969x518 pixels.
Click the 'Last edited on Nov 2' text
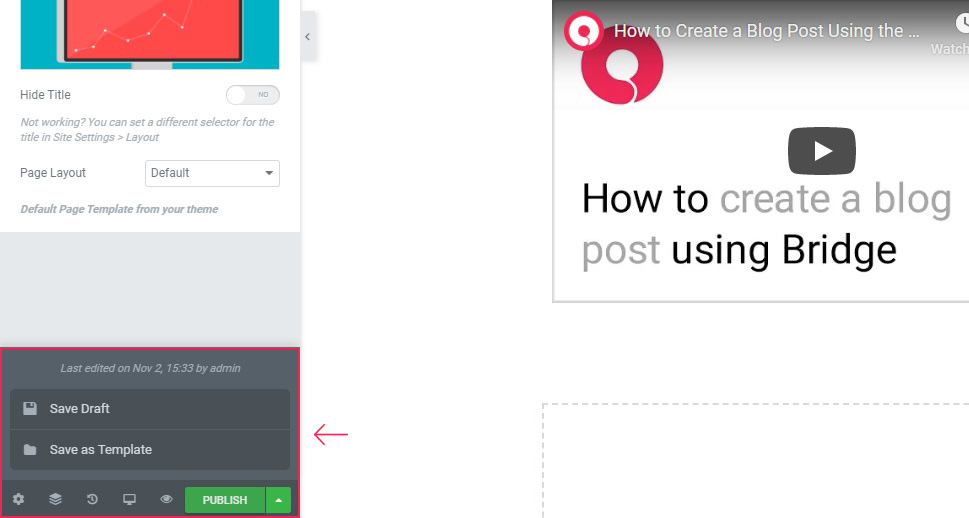[x=150, y=368]
